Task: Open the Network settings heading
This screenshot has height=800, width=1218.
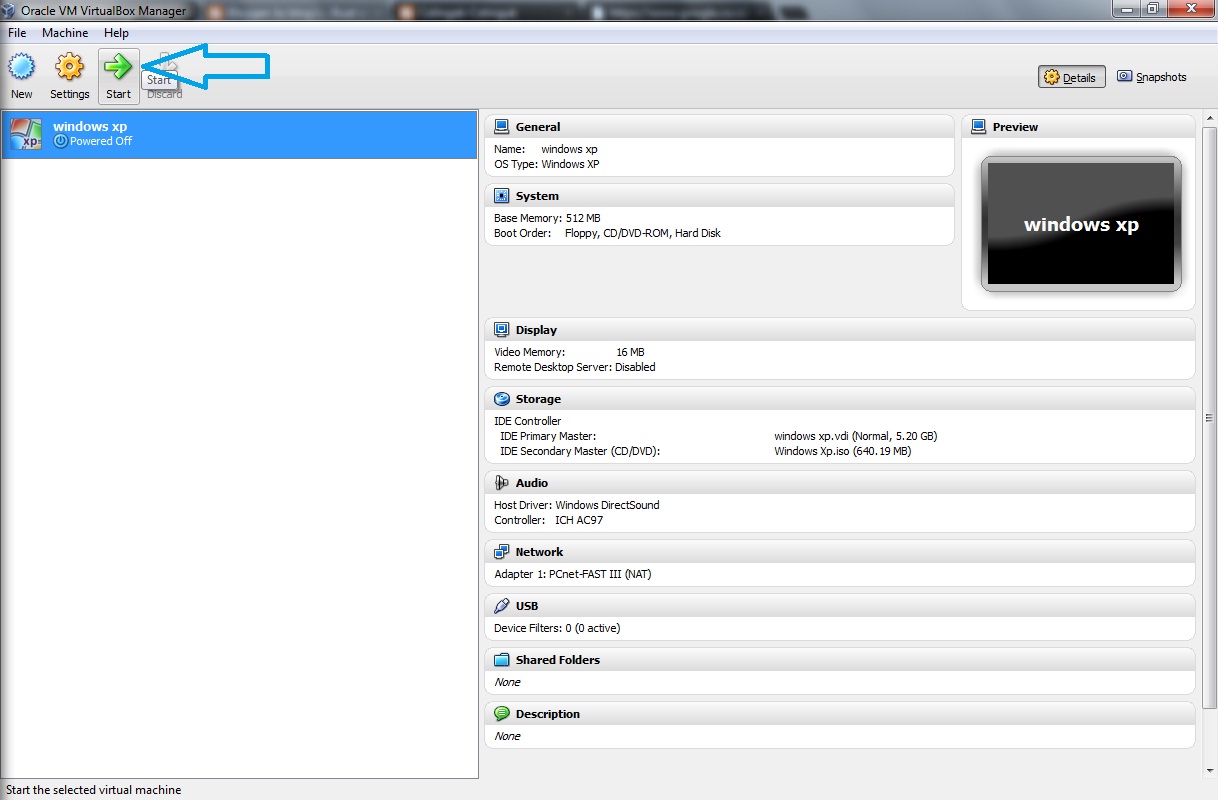Action: 540,552
